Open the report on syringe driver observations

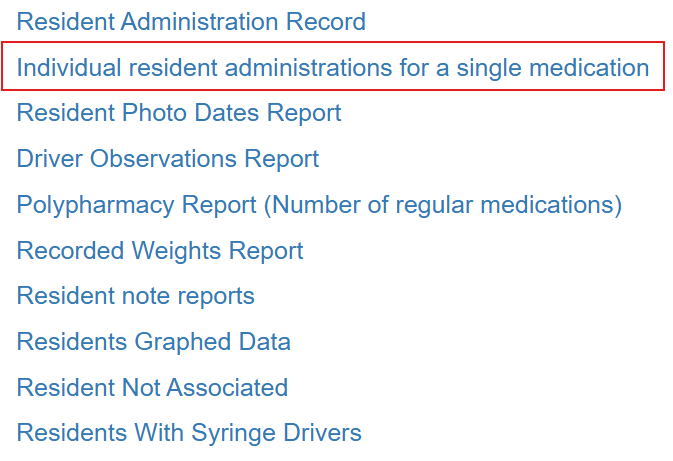point(168,158)
